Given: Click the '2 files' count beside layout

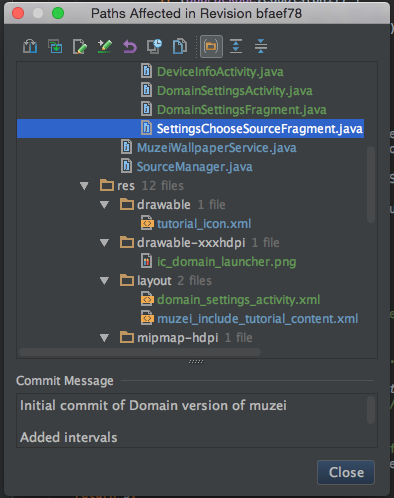Looking at the screenshot, I should coord(195,281).
